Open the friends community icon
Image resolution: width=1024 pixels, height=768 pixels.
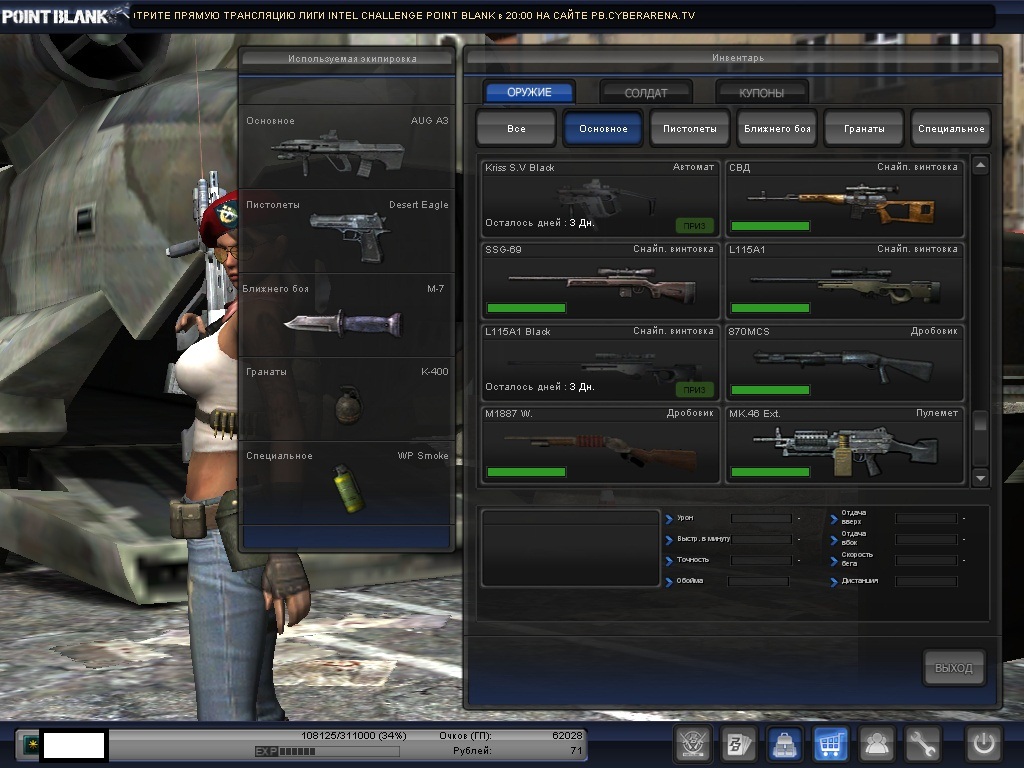pyautogui.click(x=877, y=744)
